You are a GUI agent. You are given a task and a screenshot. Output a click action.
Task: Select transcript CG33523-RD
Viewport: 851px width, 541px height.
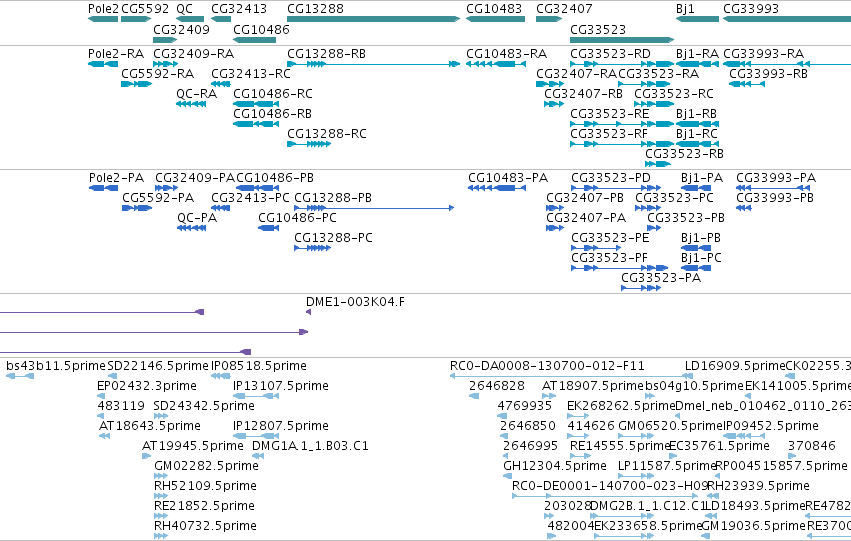tap(611, 54)
